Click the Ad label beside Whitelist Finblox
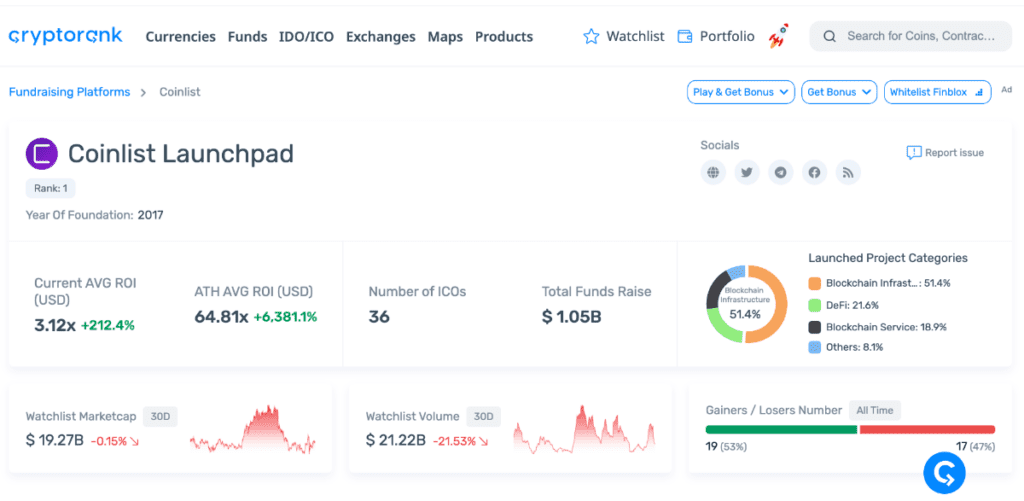Image resolution: width=1024 pixels, height=501 pixels. (1006, 89)
